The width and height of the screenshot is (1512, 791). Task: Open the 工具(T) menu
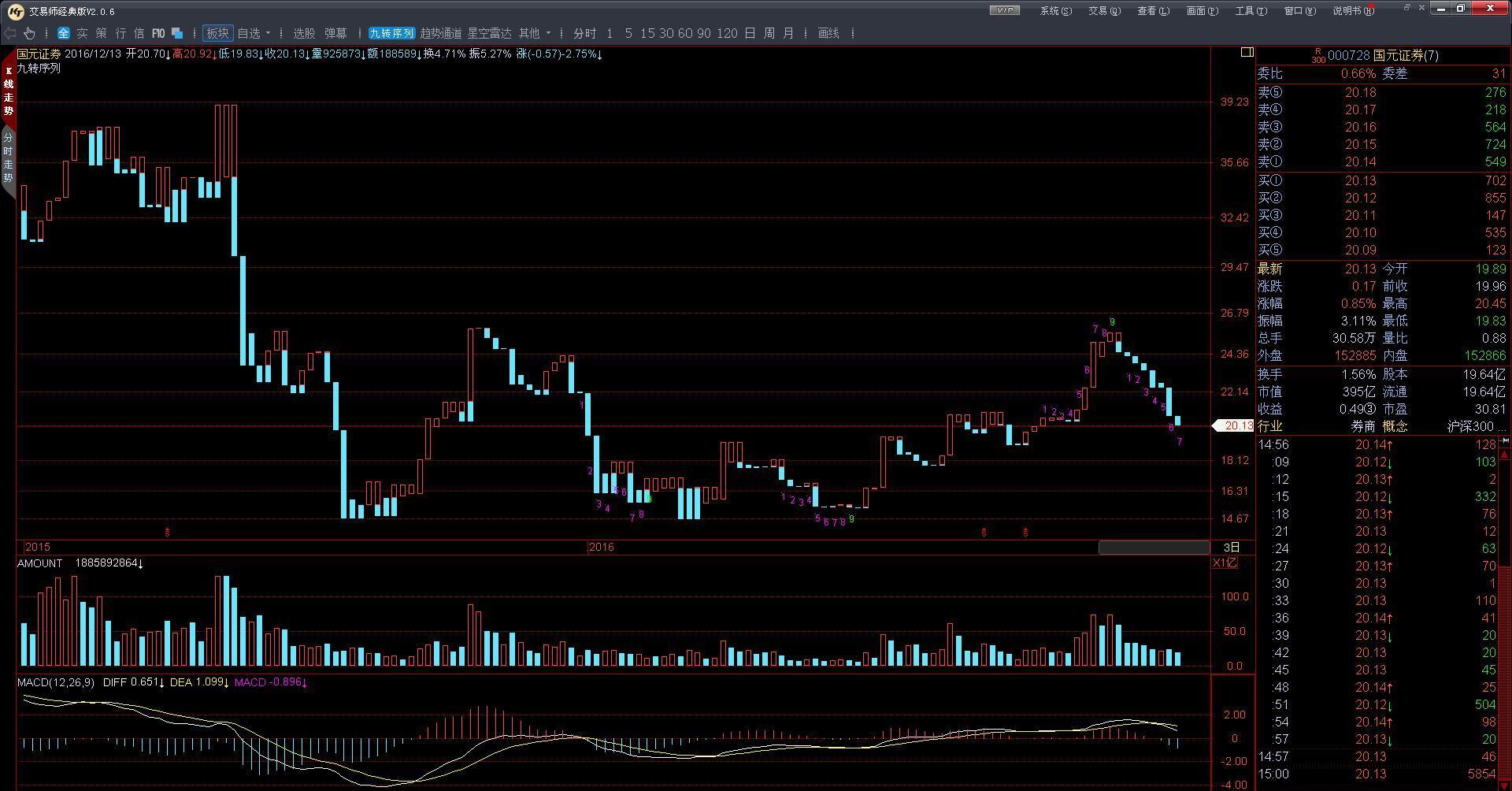click(x=1251, y=10)
